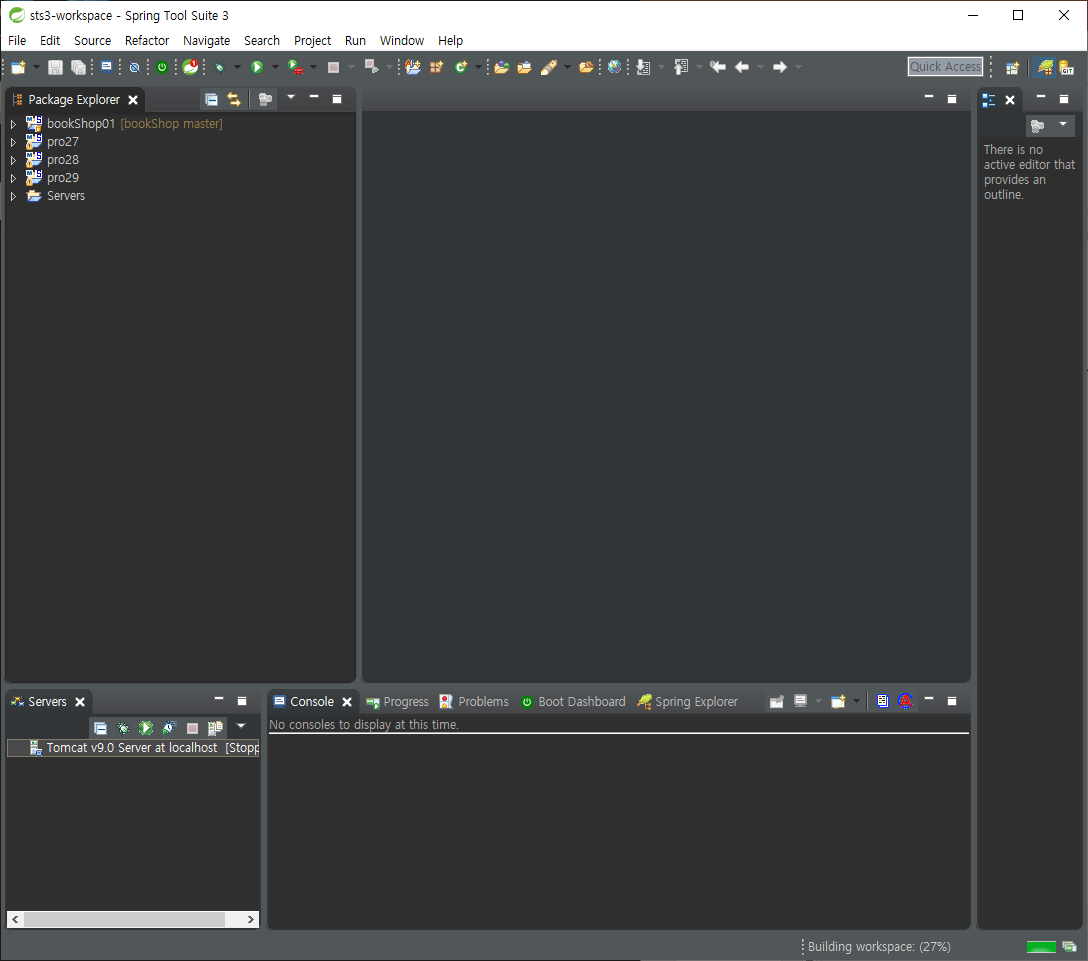Click the Previous Annotation icon
Viewport: 1088px width, 961px height.
[681, 67]
